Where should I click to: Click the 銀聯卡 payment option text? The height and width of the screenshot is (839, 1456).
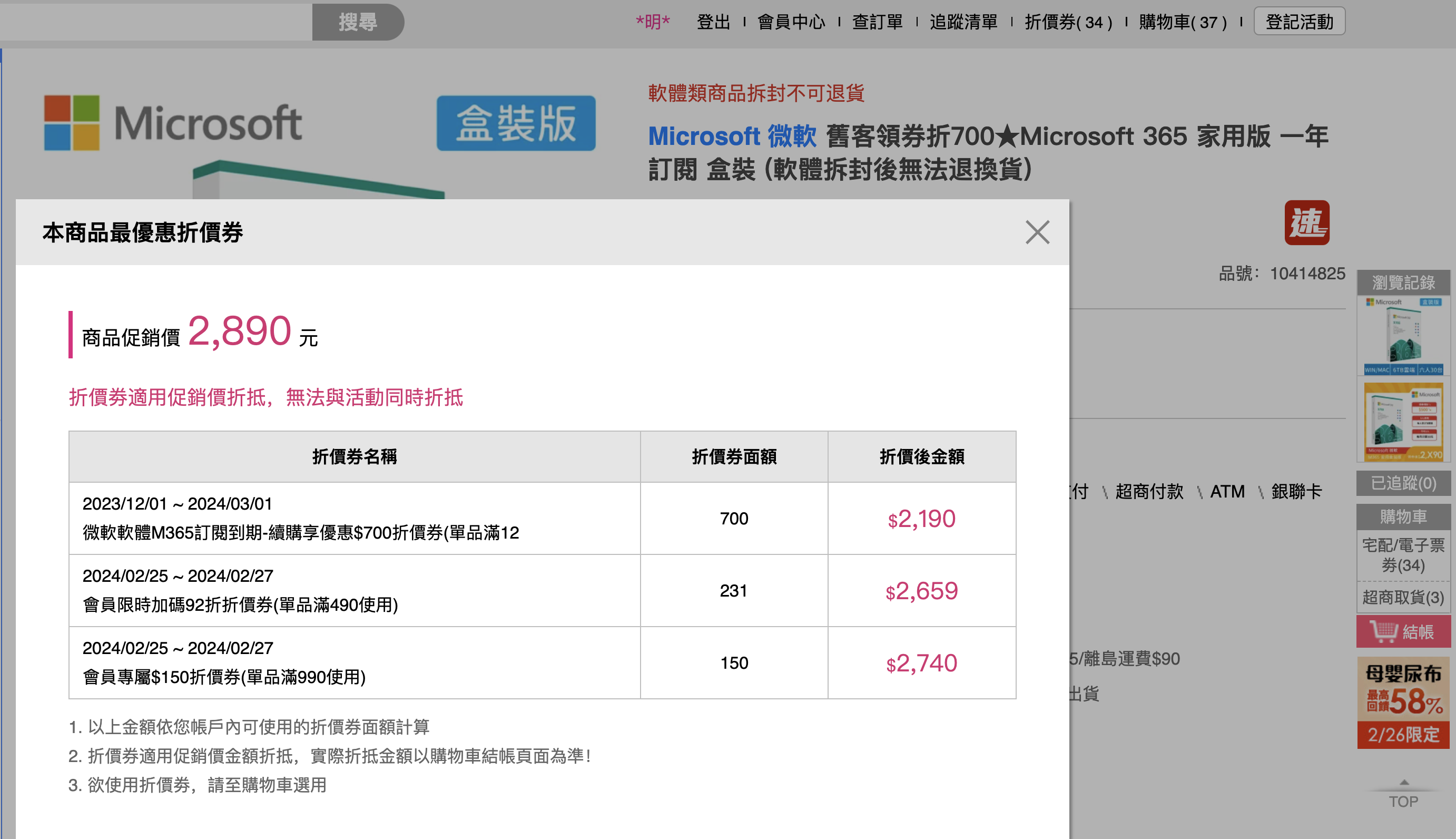(x=1296, y=492)
